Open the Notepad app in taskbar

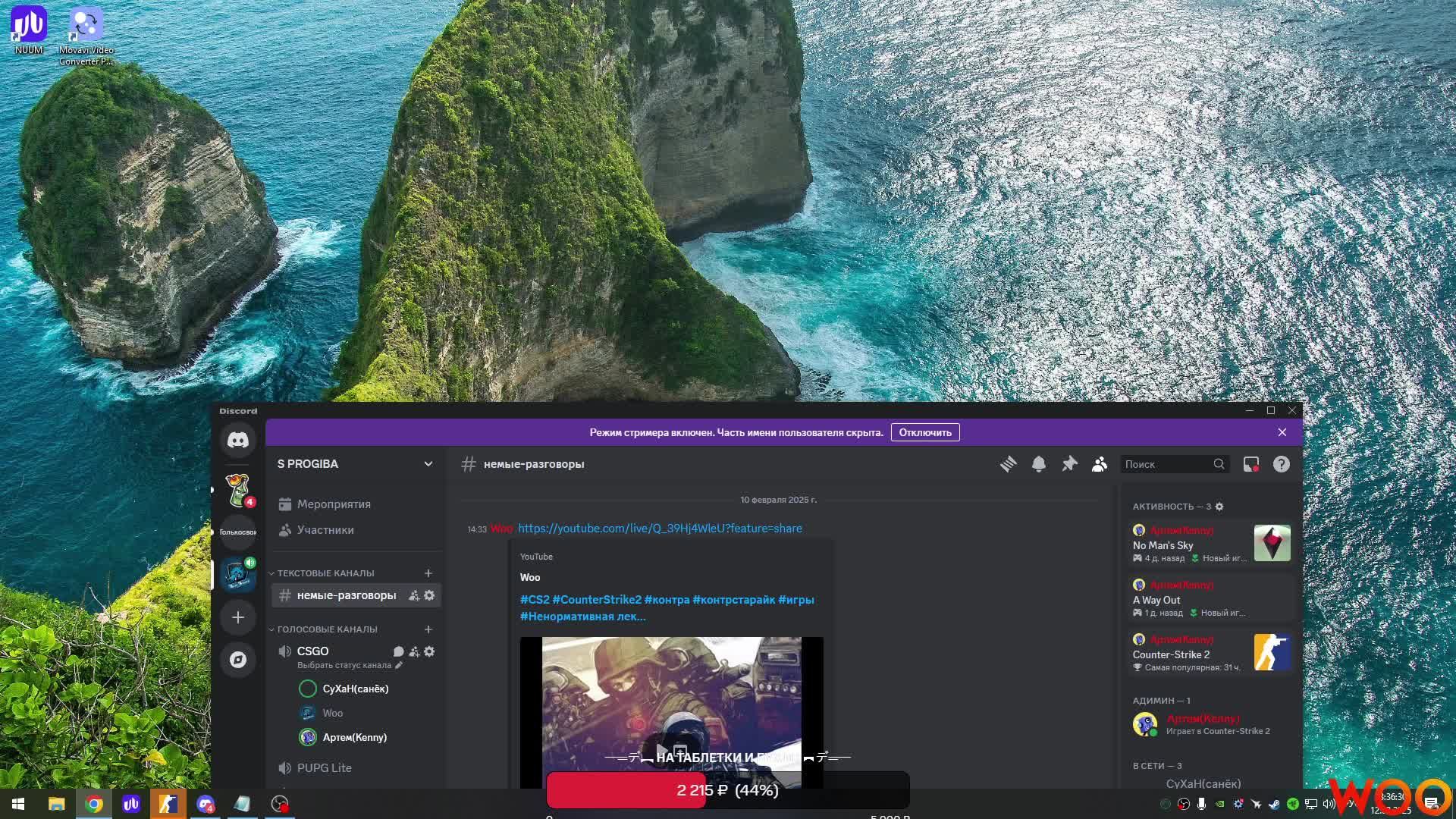click(x=243, y=804)
